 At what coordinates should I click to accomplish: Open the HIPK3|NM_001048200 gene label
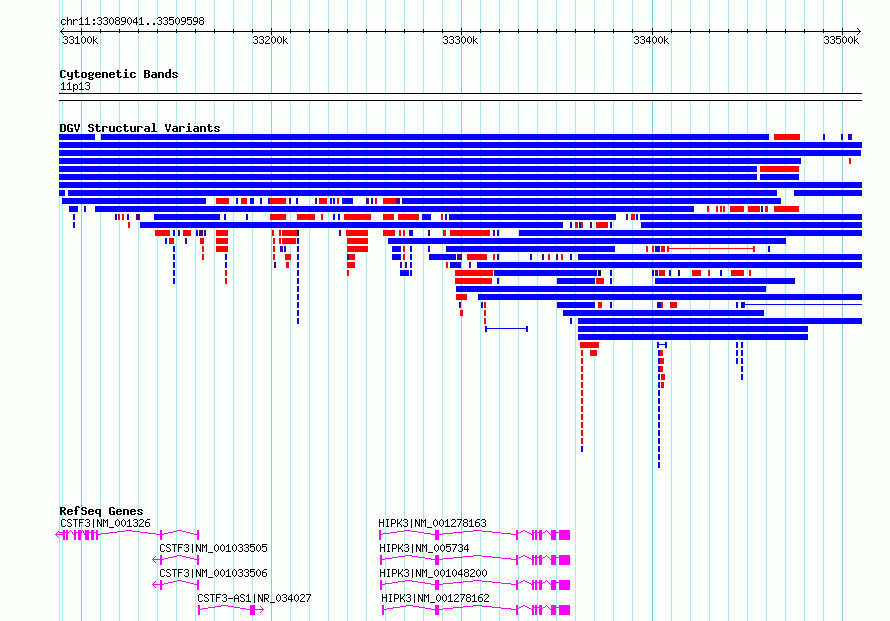click(433, 573)
